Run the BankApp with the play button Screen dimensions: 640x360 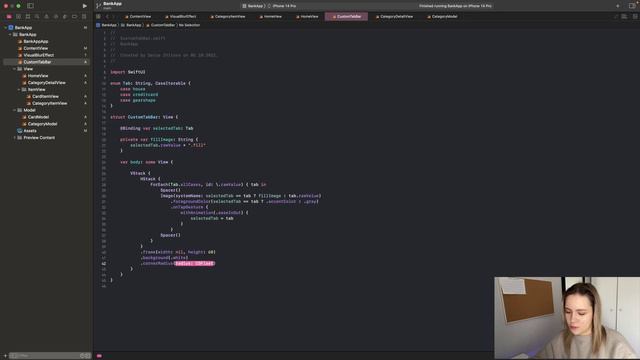pos(84,6)
